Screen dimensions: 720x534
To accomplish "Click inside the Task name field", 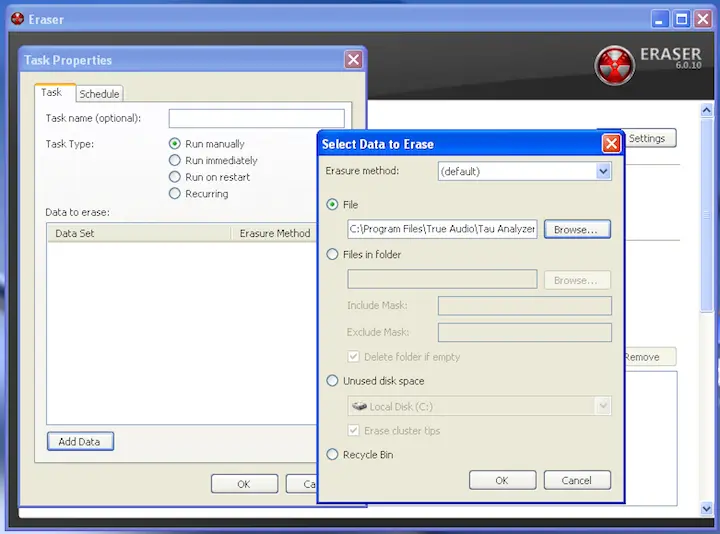I will [x=256, y=118].
